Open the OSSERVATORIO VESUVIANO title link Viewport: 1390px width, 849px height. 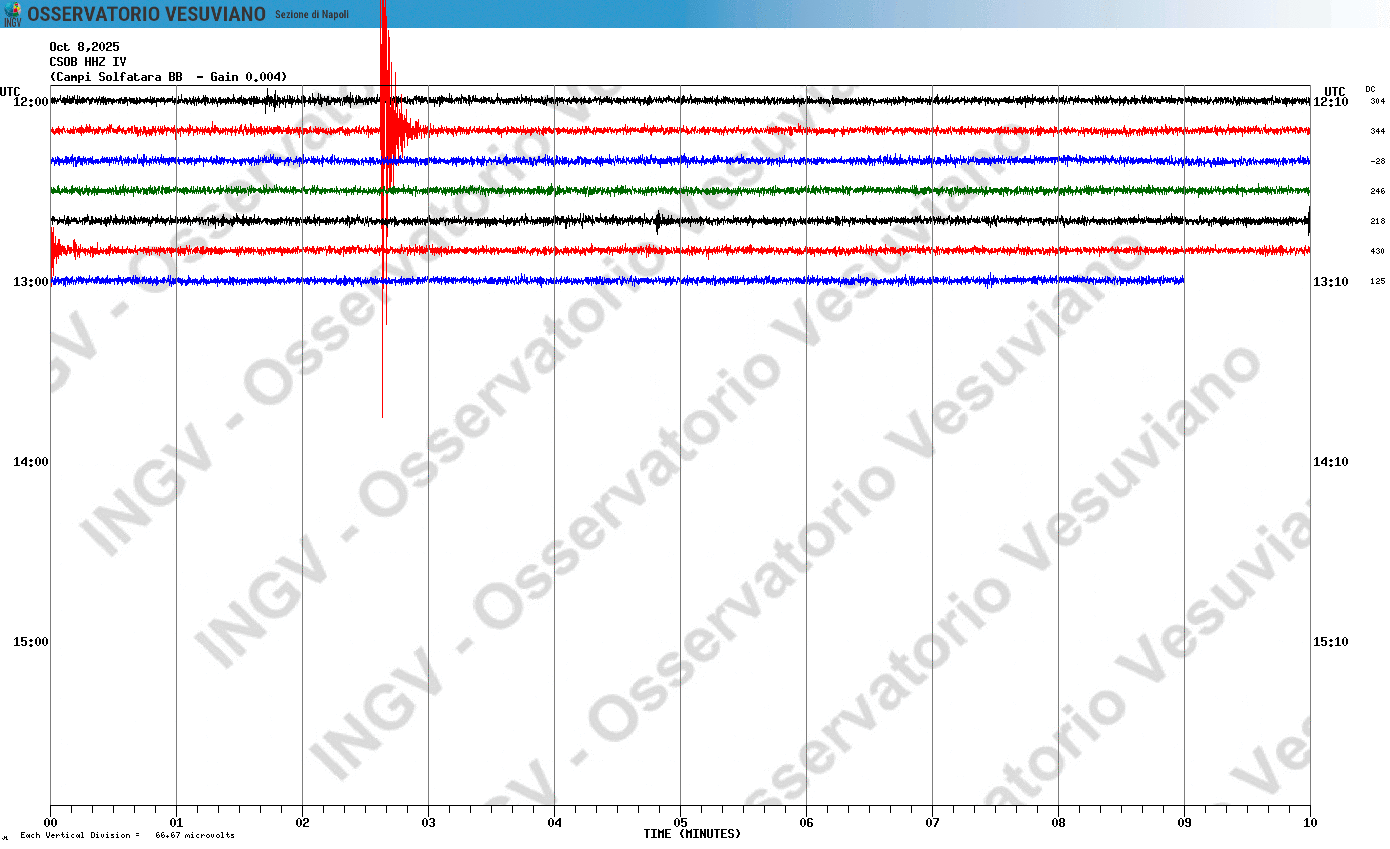point(146,14)
